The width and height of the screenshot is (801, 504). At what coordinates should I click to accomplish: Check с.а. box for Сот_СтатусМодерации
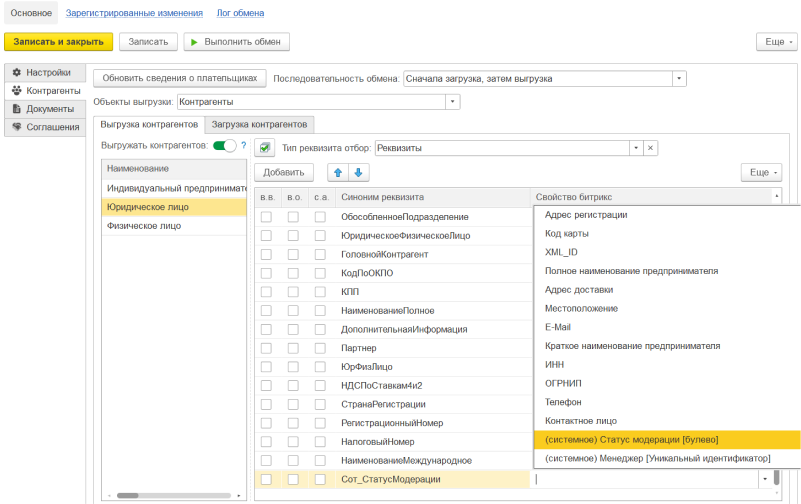pyautogui.click(x=320, y=479)
